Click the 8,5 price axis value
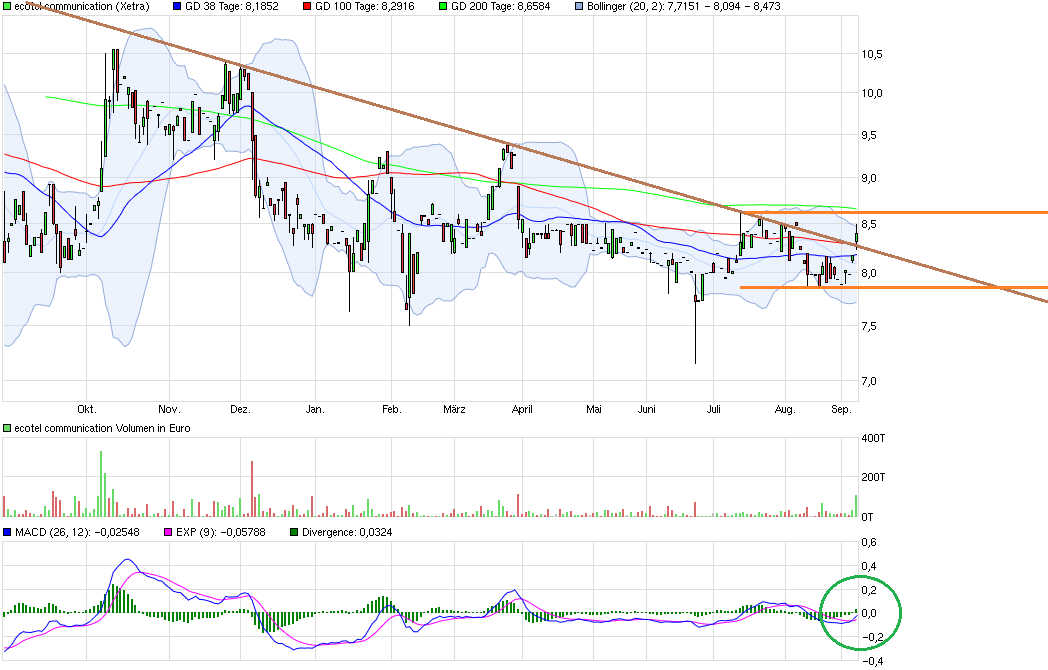Viewport: 1048px width, 670px height. coord(869,224)
